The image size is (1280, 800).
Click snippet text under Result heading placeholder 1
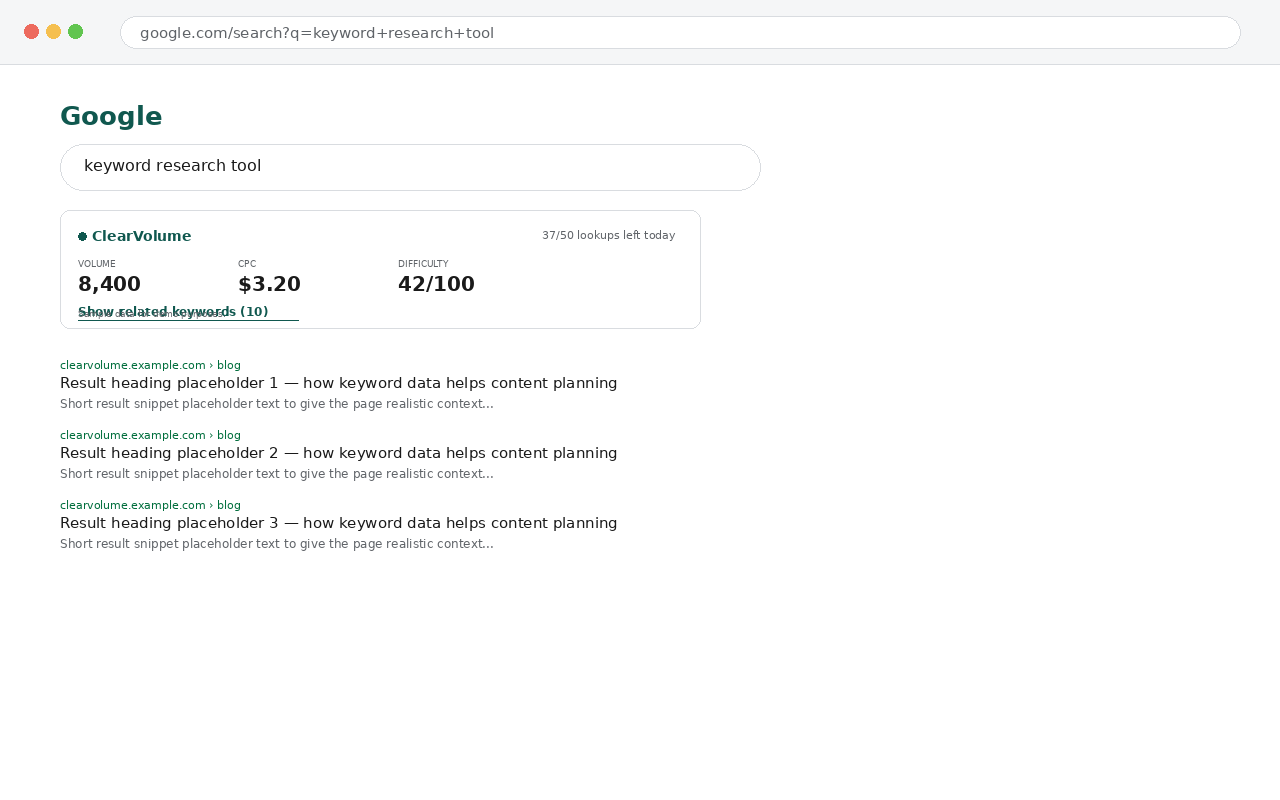coord(277,404)
